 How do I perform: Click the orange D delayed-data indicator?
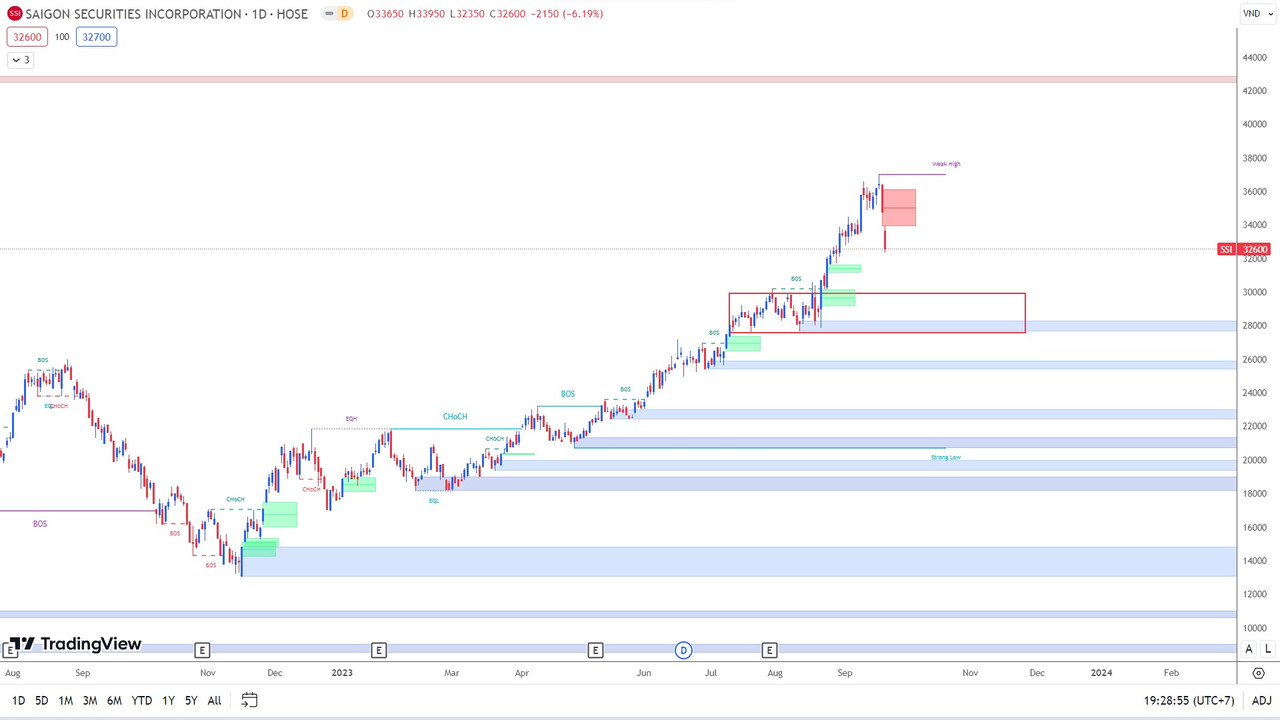coord(344,14)
